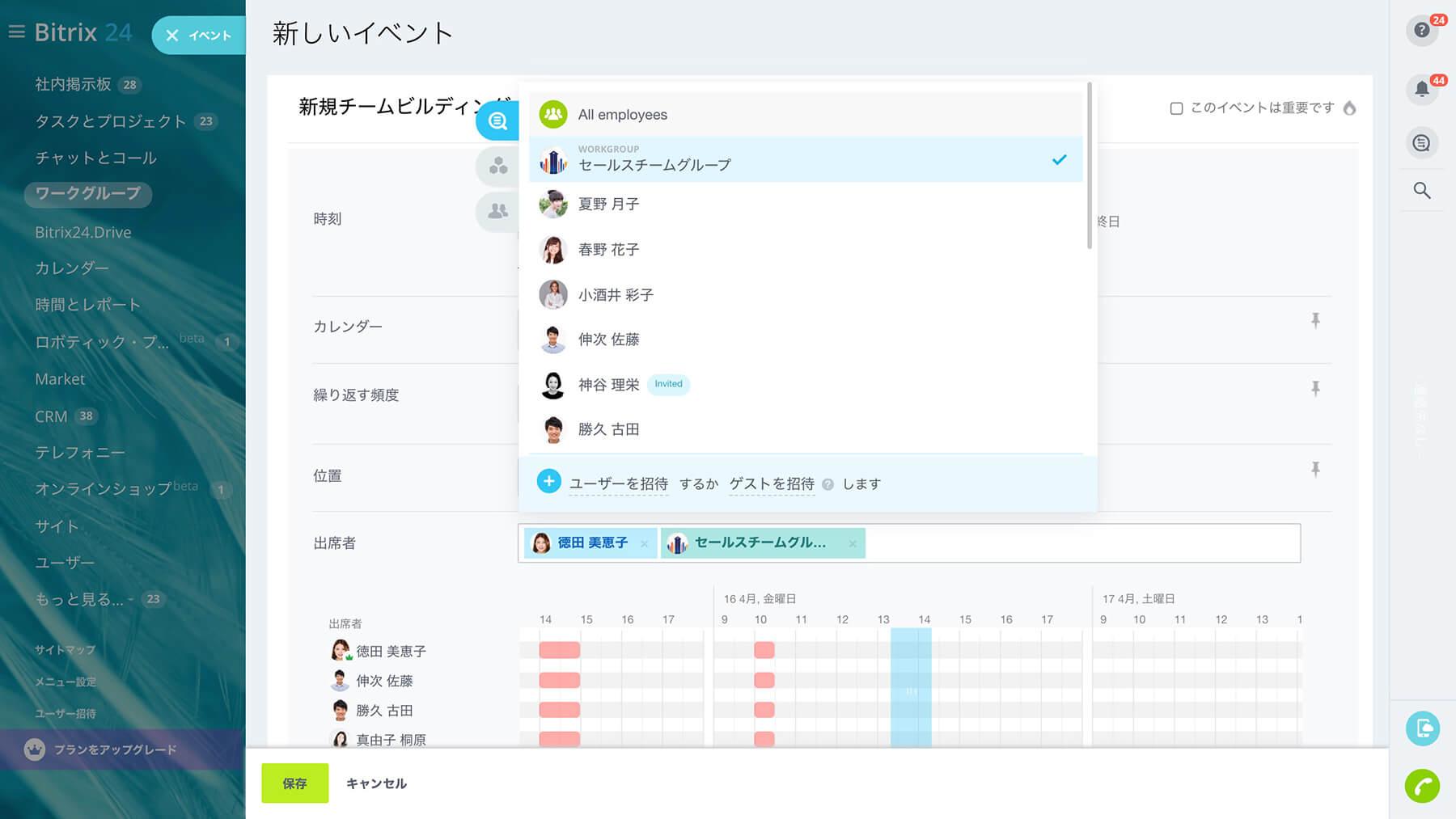This screenshot has width=1456, height=819.
Task: Click 徳田 美恵子 in the planner attendee list
Action: (x=391, y=651)
